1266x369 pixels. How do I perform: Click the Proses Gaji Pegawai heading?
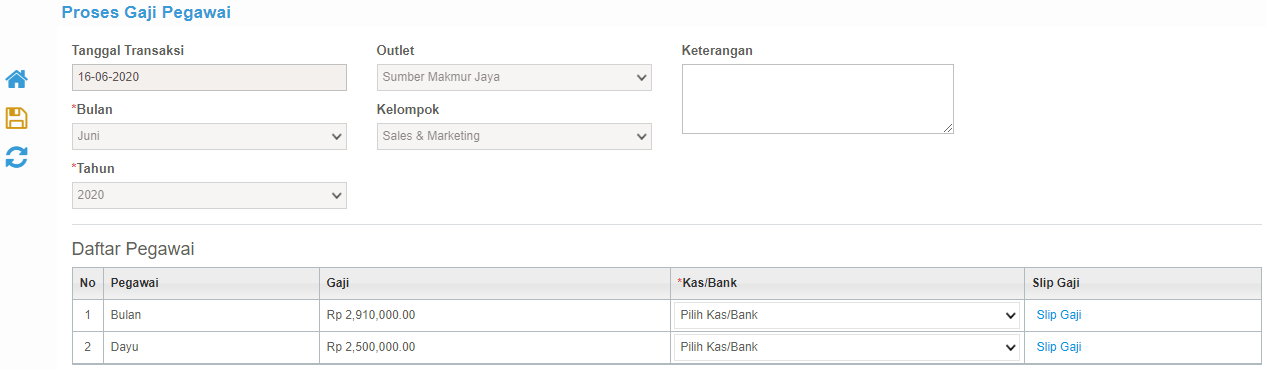(146, 14)
